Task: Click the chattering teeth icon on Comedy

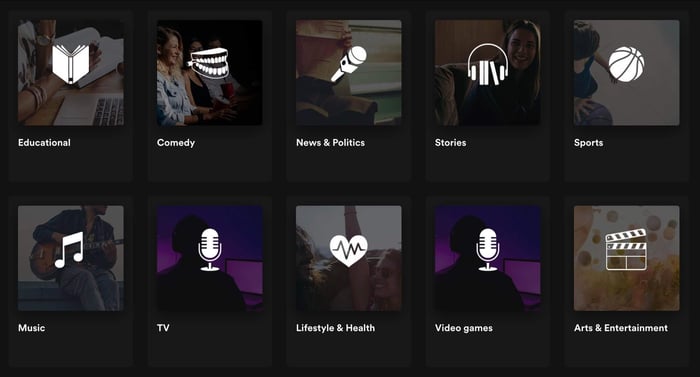Action: coord(209,63)
